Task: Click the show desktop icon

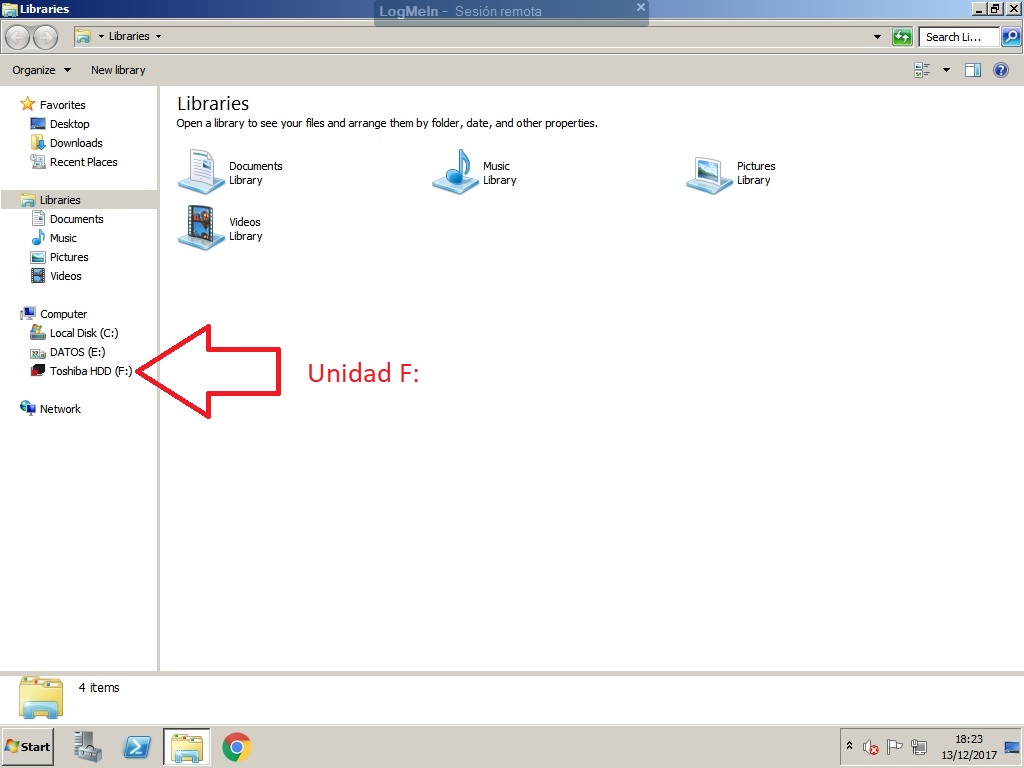Action: click(x=1012, y=747)
